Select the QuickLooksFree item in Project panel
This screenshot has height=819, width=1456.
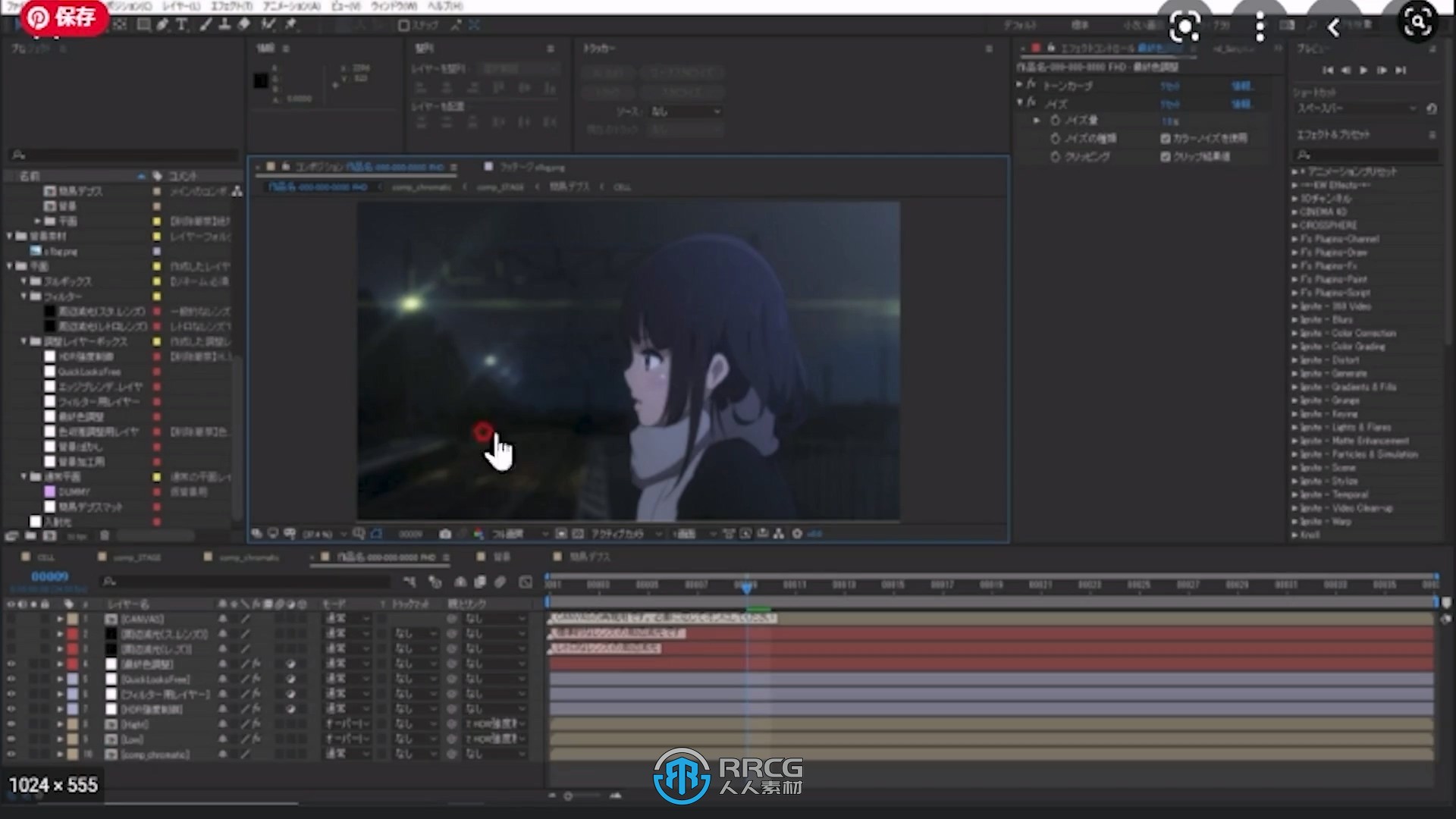coord(89,372)
